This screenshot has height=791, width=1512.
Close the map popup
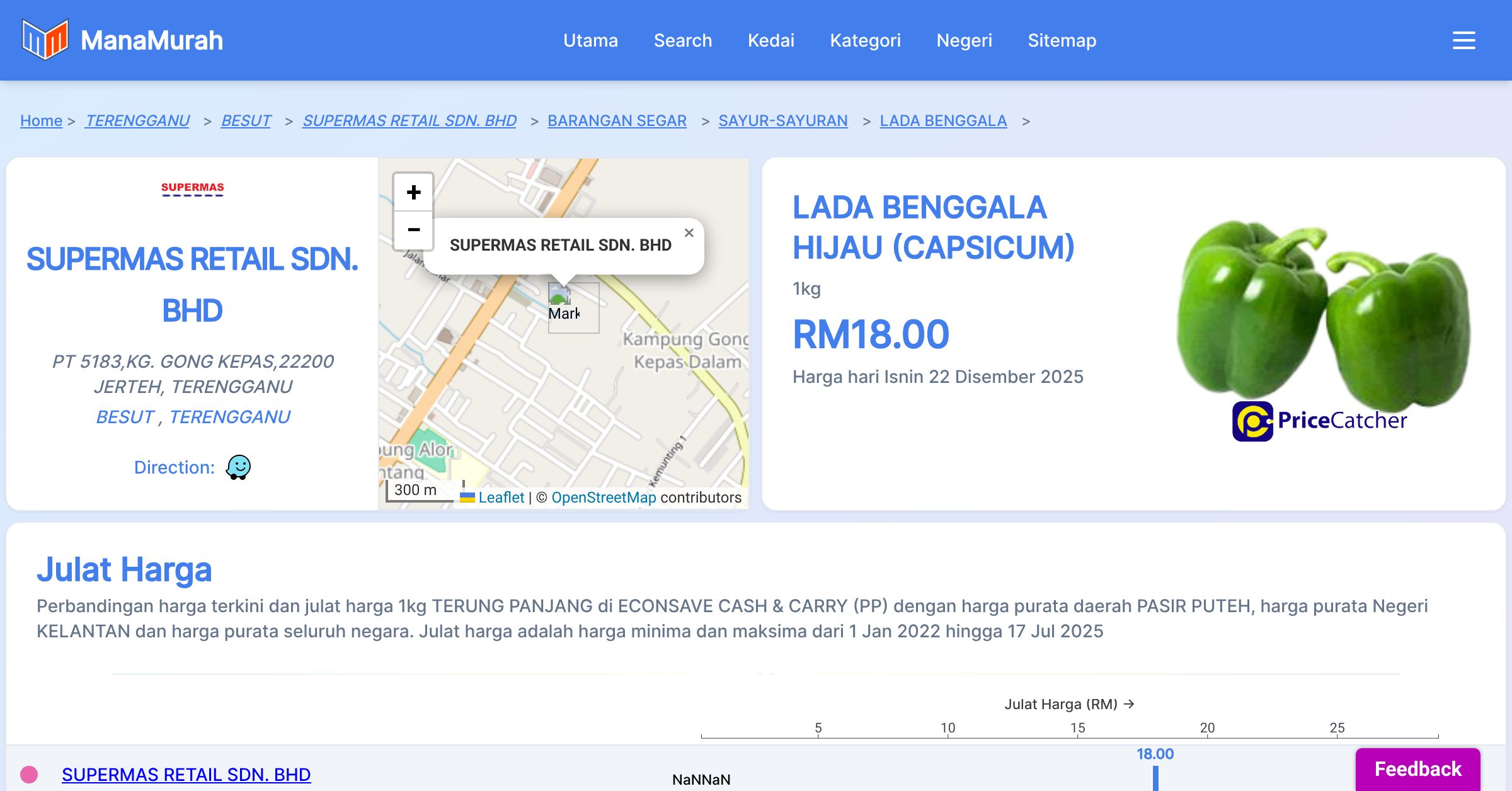tap(689, 233)
